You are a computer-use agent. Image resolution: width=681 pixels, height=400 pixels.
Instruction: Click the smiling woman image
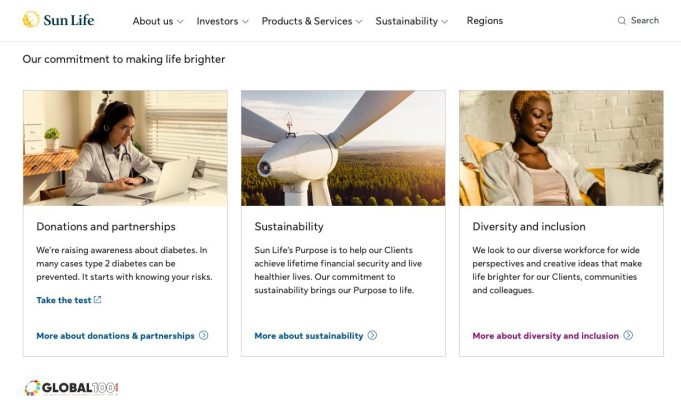click(x=561, y=148)
